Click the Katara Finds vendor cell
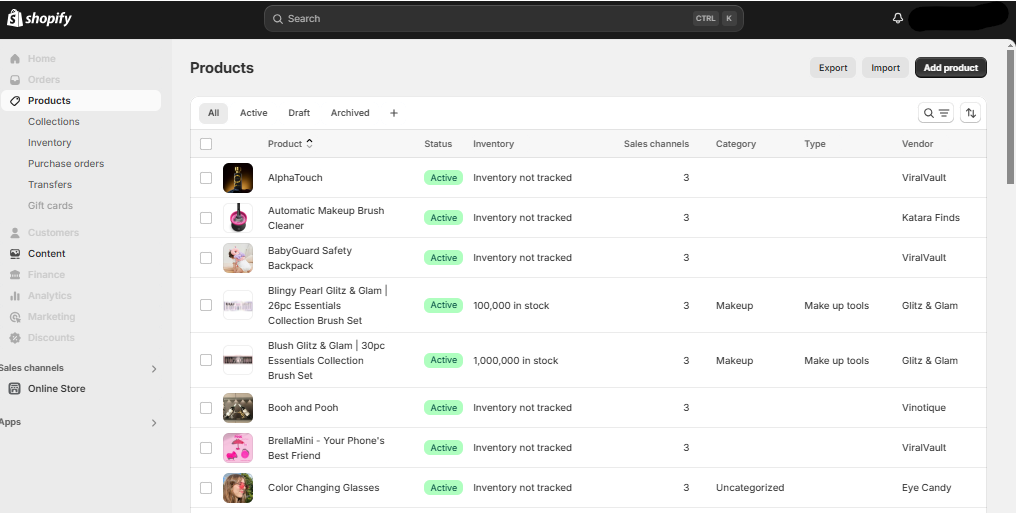Image resolution: width=1016 pixels, height=513 pixels. [930, 218]
